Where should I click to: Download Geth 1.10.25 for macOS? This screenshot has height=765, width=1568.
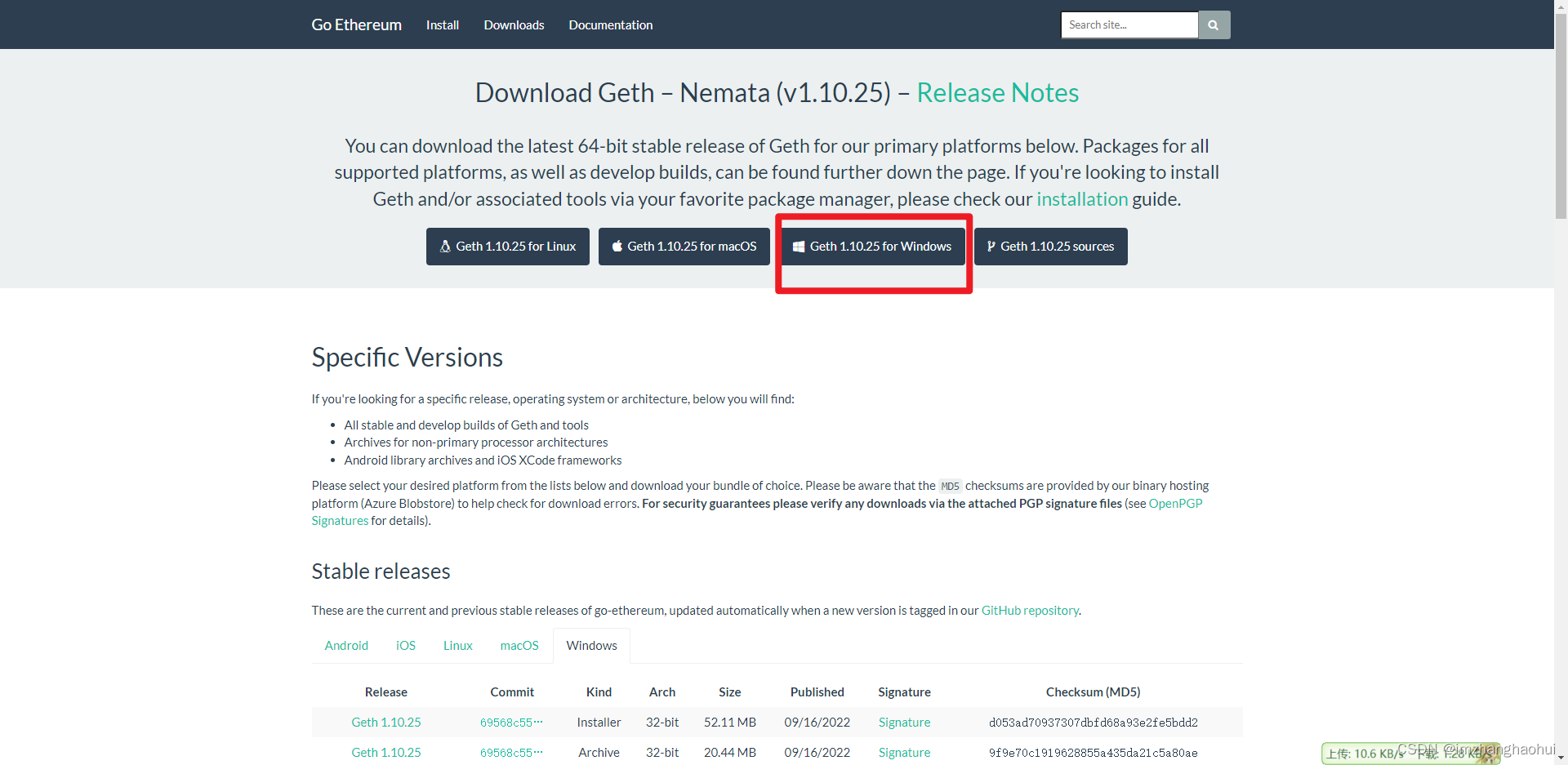(x=684, y=247)
